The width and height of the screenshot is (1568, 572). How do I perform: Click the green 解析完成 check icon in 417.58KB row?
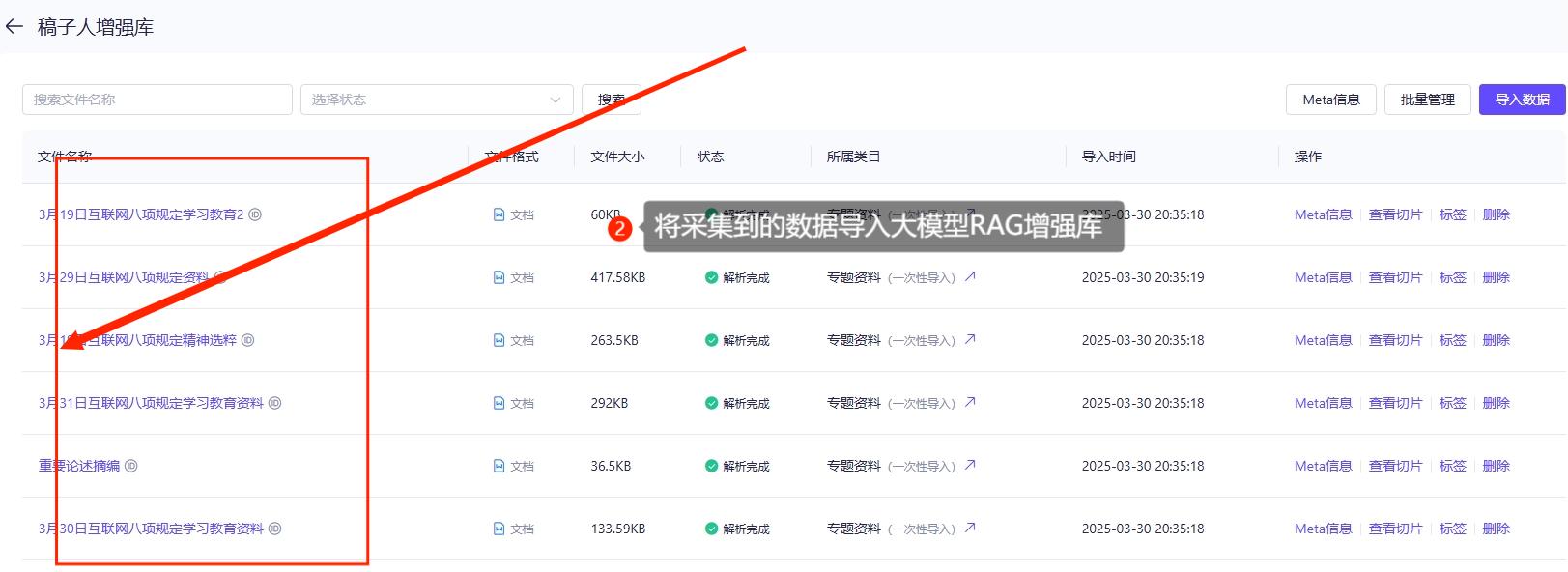(712, 277)
